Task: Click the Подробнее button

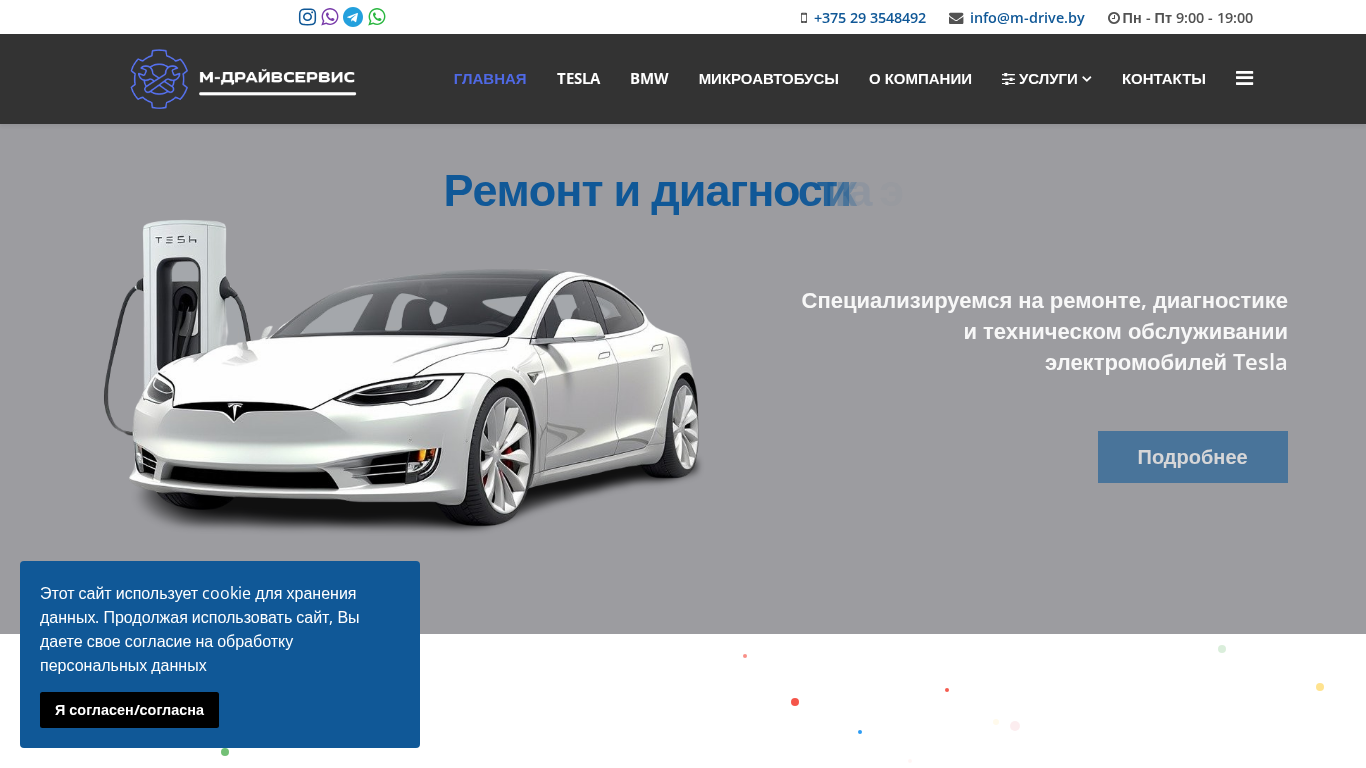Action: click(x=1192, y=457)
